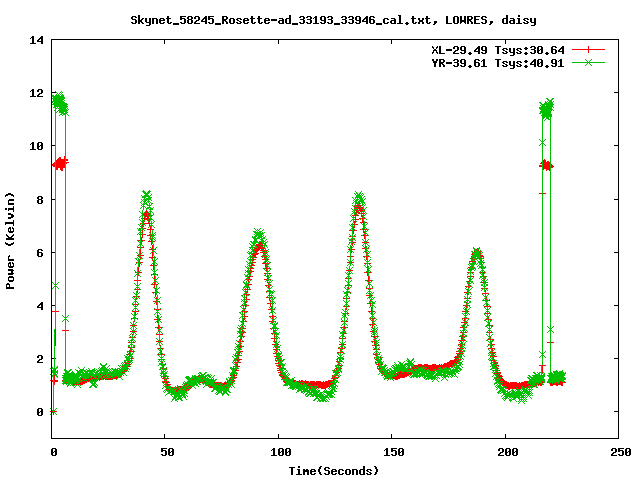Click the red calibration cluster near 217 seconds

click(x=547, y=165)
